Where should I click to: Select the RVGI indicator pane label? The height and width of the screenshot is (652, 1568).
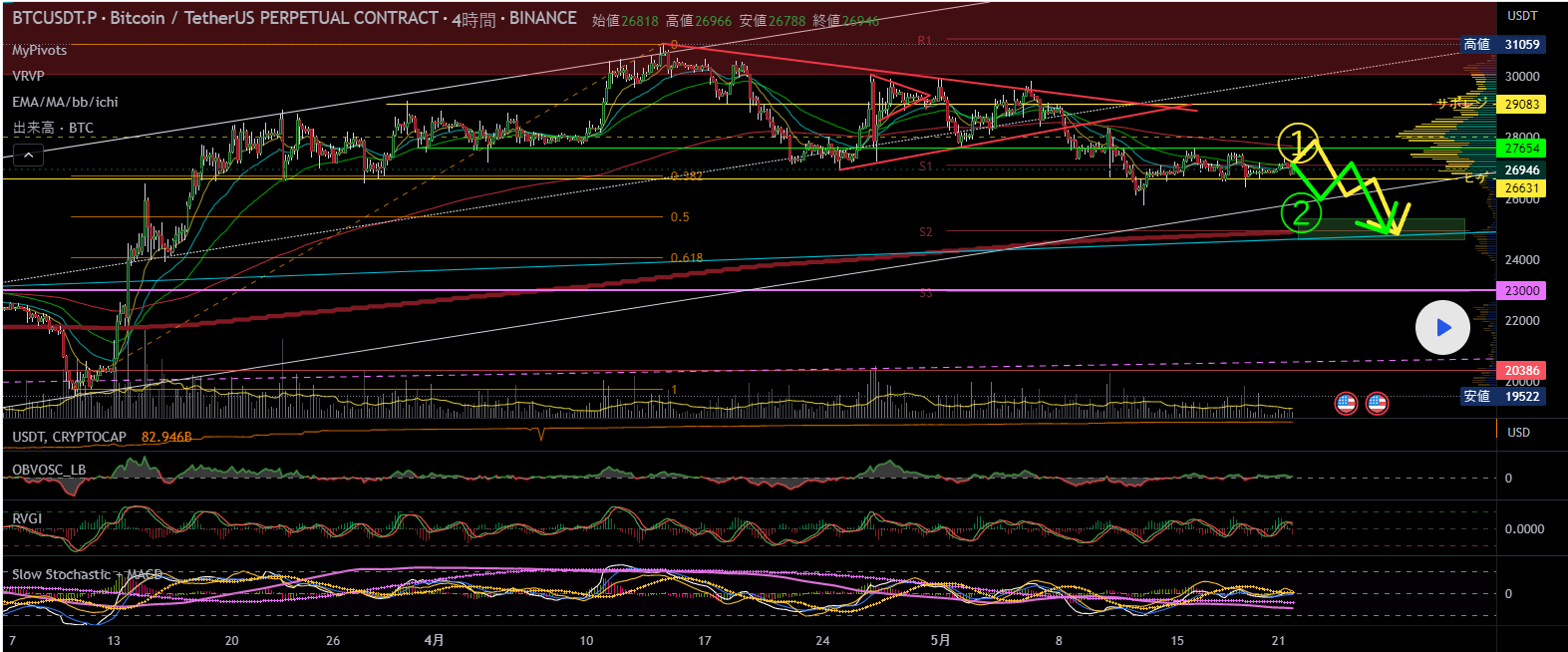(x=27, y=518)
